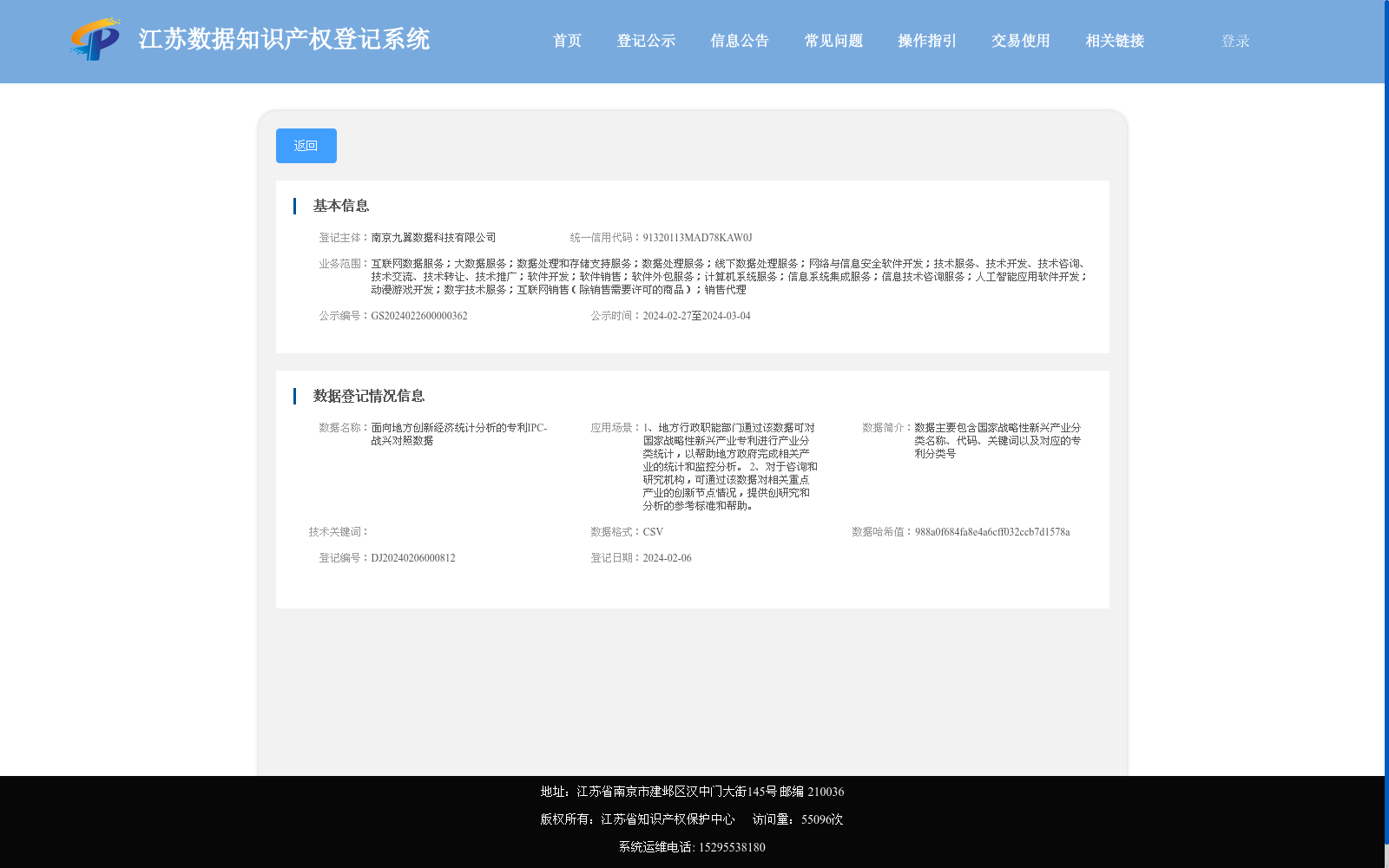
Task: Click the 江苏数据知识产权登记系统 site title
Action: click(x=284, y=39)
